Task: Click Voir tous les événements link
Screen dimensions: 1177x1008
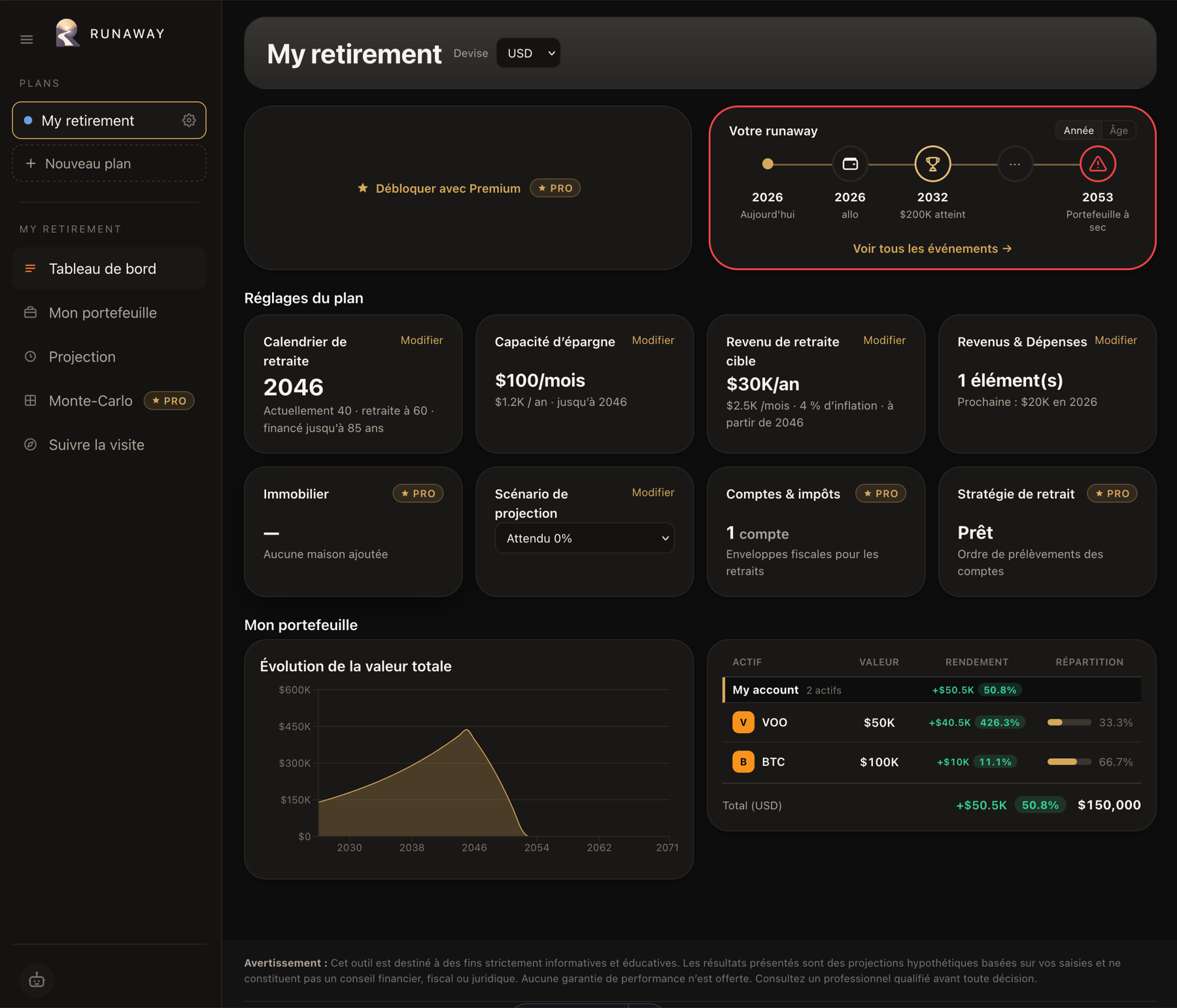Action: (932, 248)
